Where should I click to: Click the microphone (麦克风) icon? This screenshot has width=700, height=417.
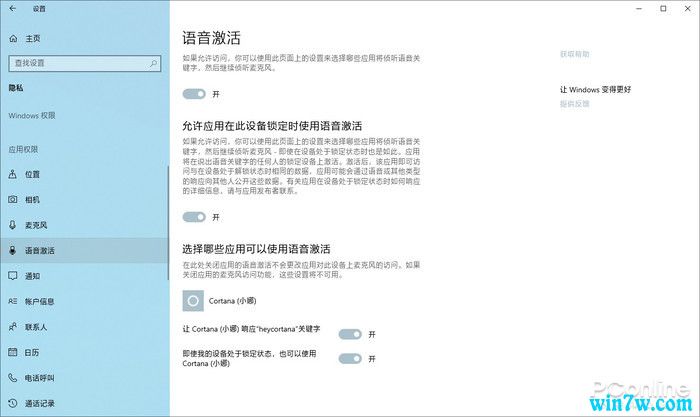(13, 225)
